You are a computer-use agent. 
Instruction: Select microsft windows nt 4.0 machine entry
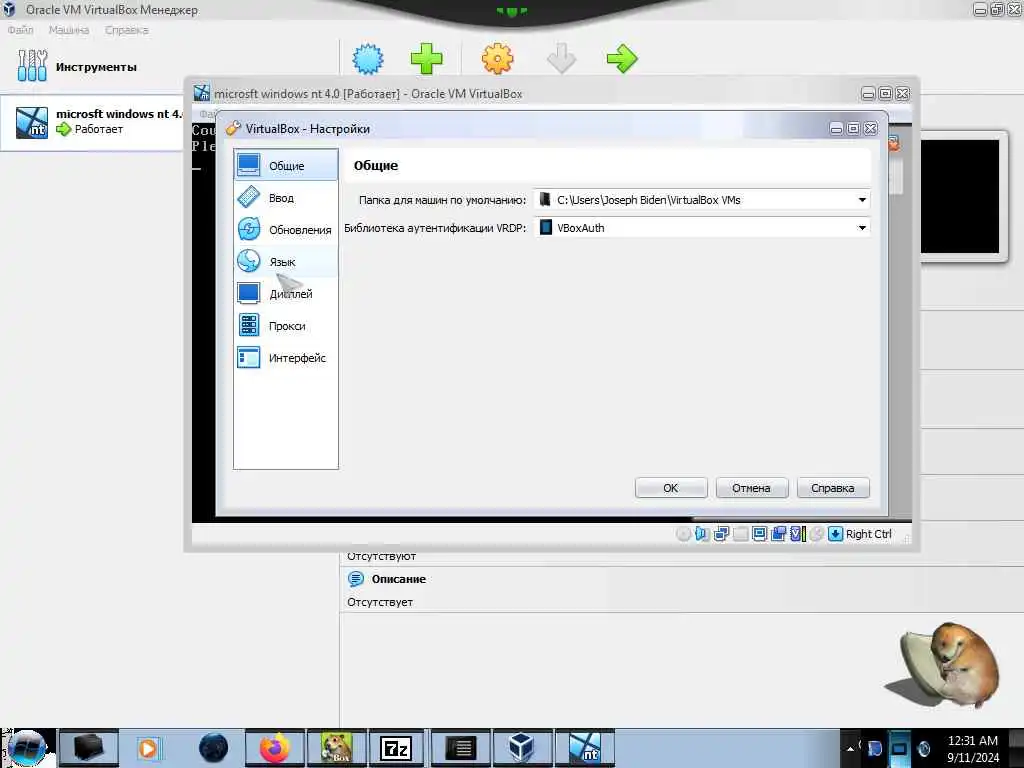(x=92, y=122)
